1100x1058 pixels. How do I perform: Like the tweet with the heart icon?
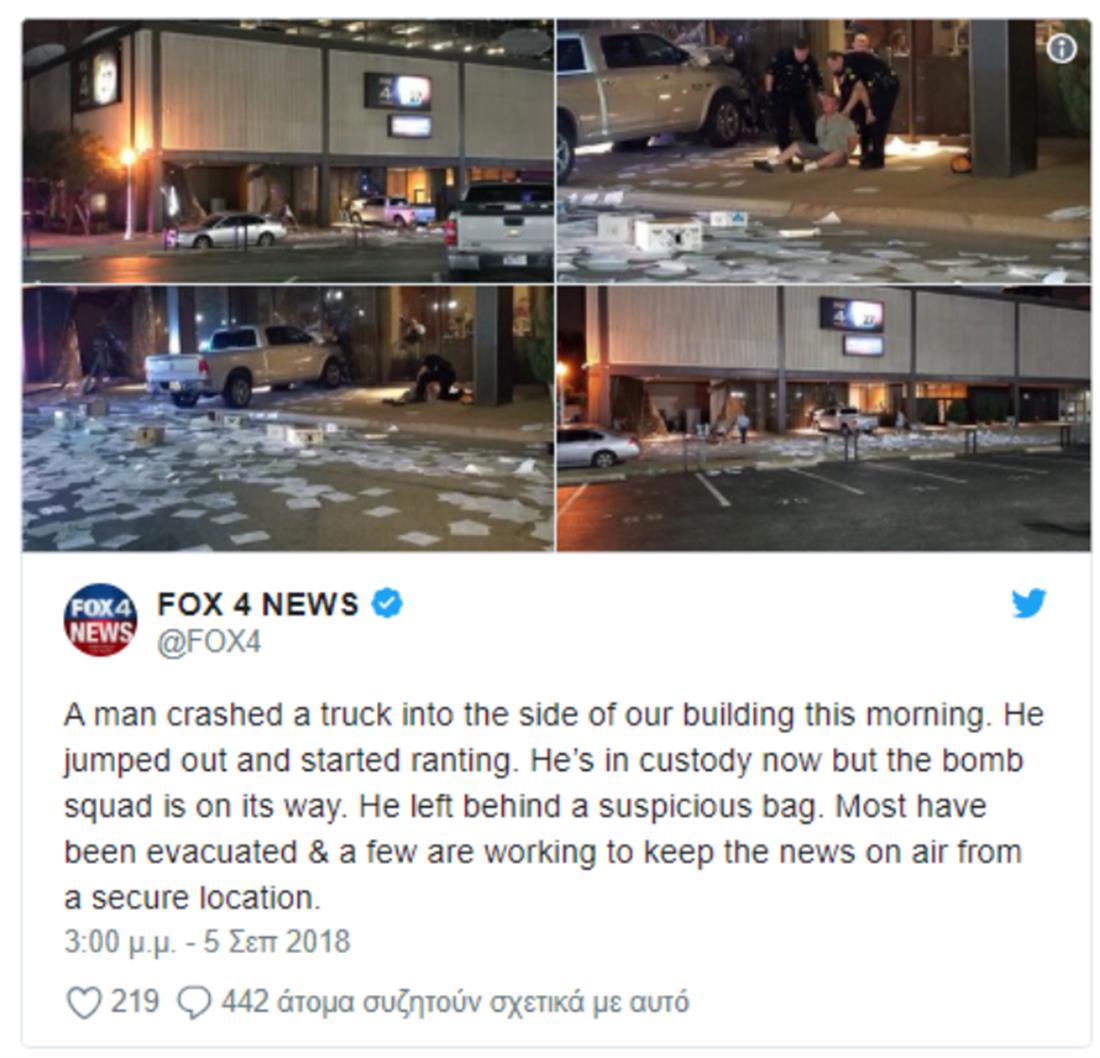(83, 1002)
